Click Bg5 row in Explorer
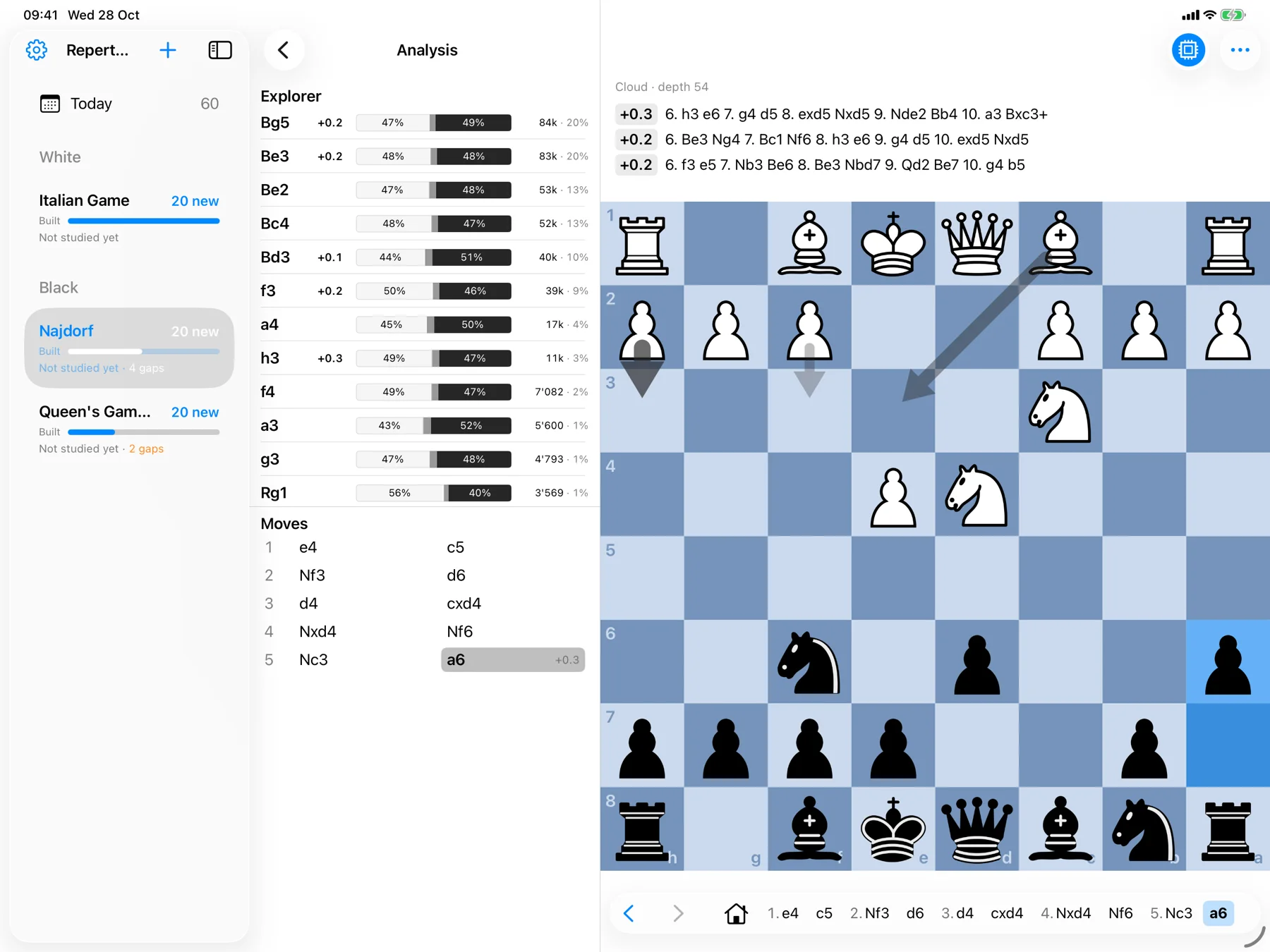The height and width of the screenshot is (952, 1270). [424, 123]
